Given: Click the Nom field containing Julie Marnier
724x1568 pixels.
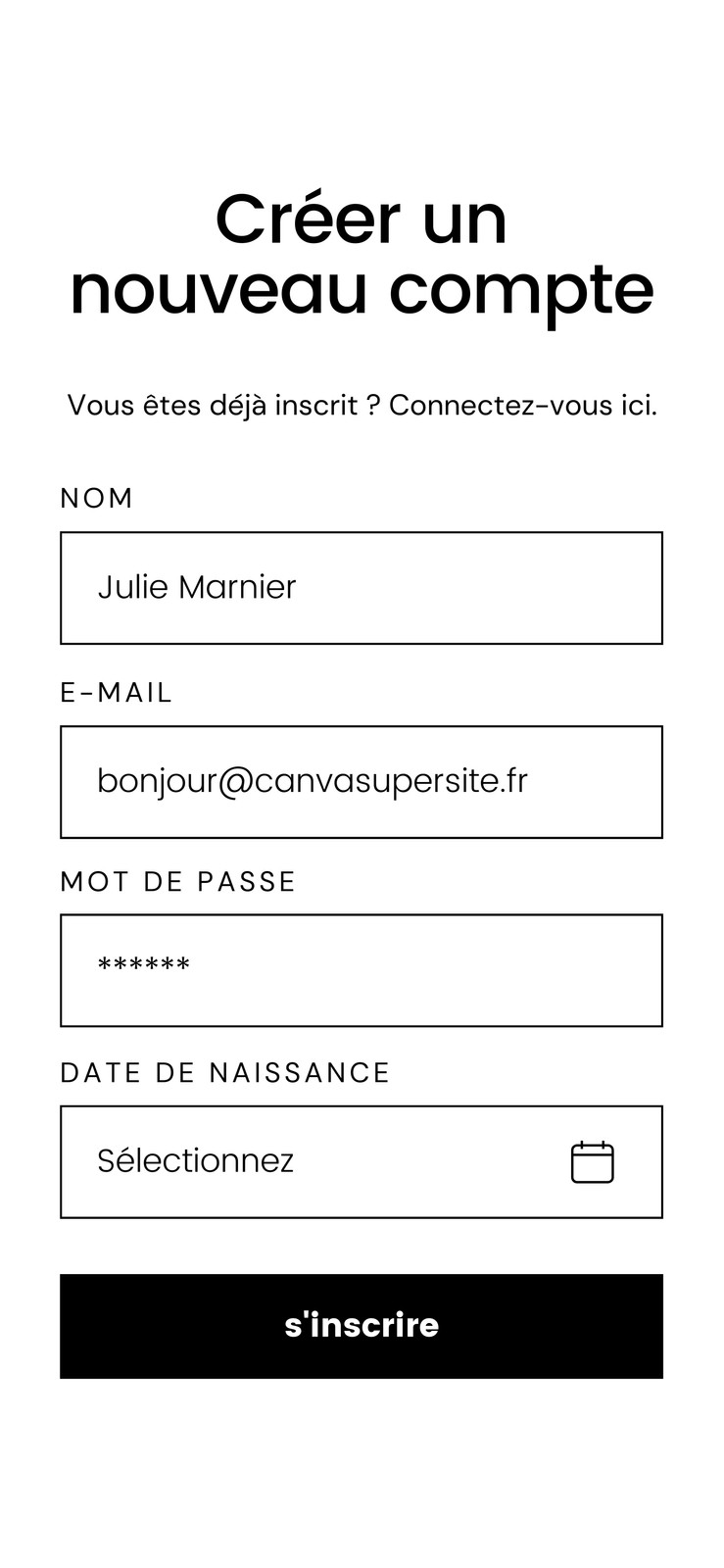Looking at the screenshot, I should click(x=362, y=588).
